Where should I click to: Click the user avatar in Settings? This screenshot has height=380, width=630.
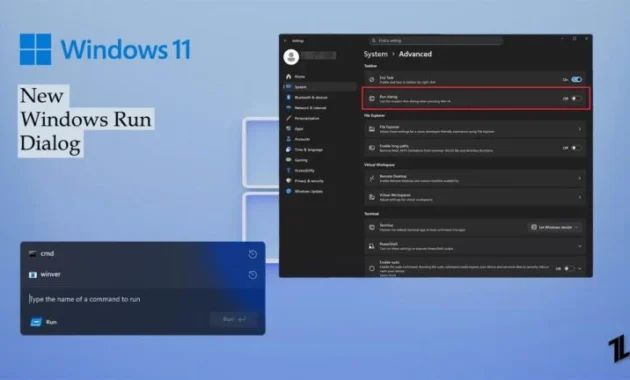(x=291, y=57)
